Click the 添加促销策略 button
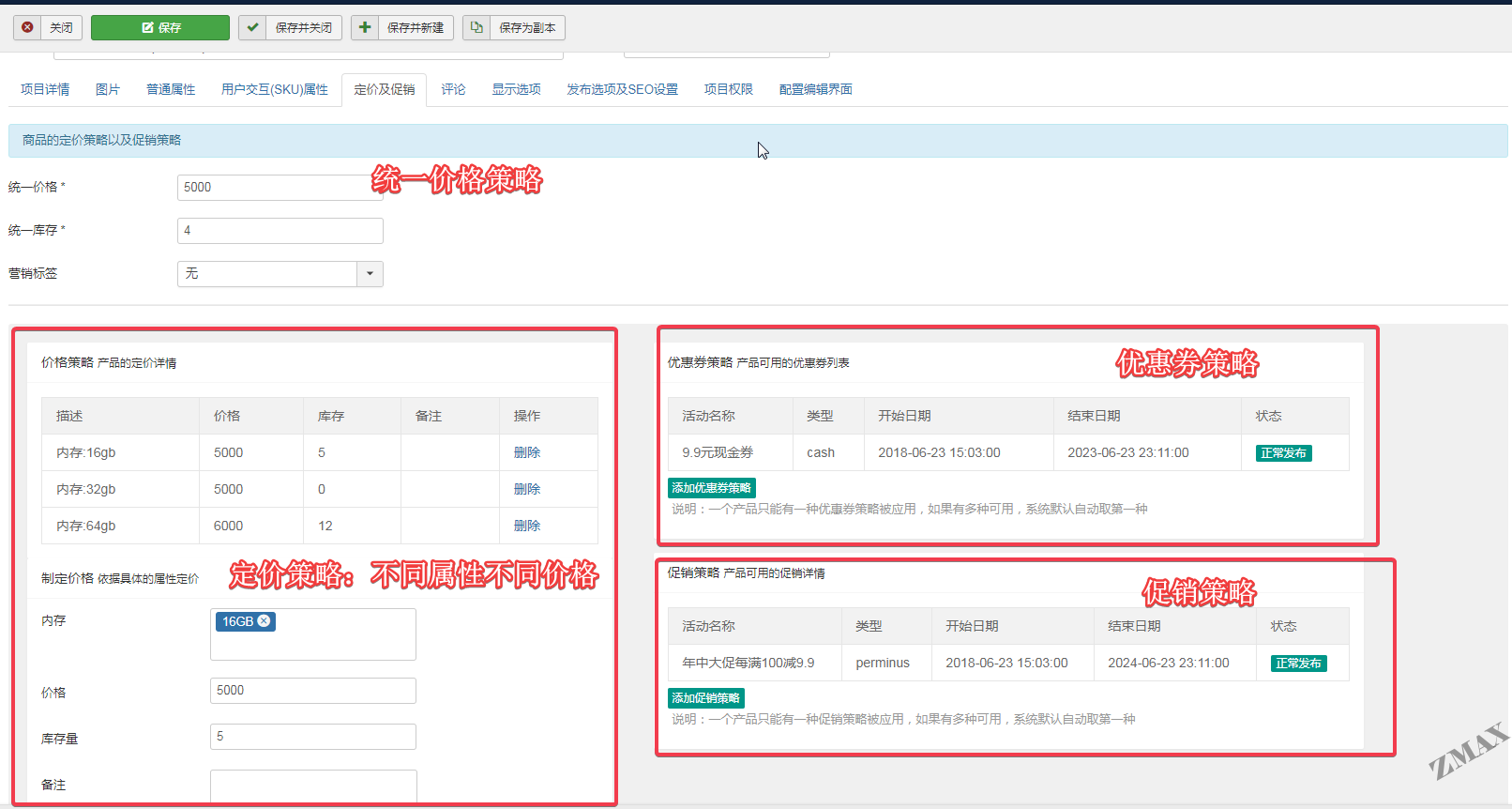 tap(705, 698)
